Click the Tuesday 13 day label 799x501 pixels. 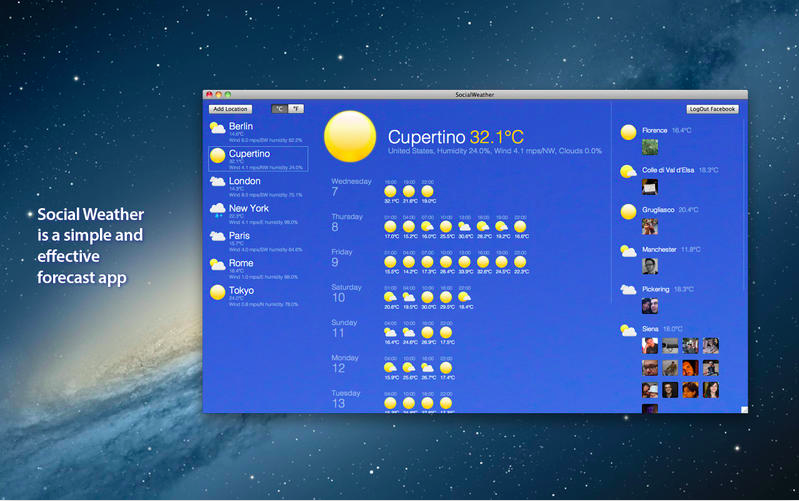pyautogui.click(x=345, y=399)
